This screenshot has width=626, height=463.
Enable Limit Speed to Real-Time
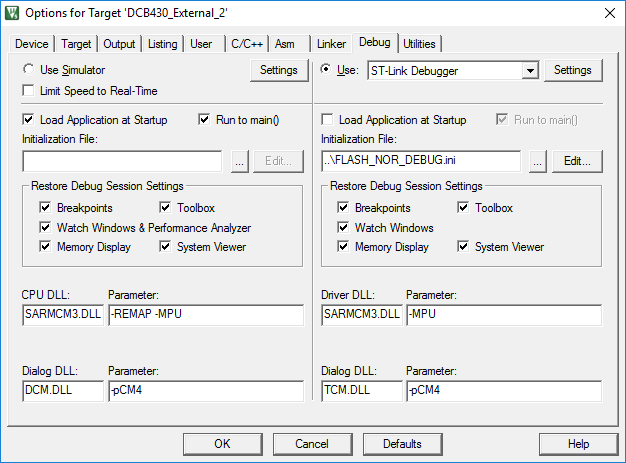(x=28, y=91)
